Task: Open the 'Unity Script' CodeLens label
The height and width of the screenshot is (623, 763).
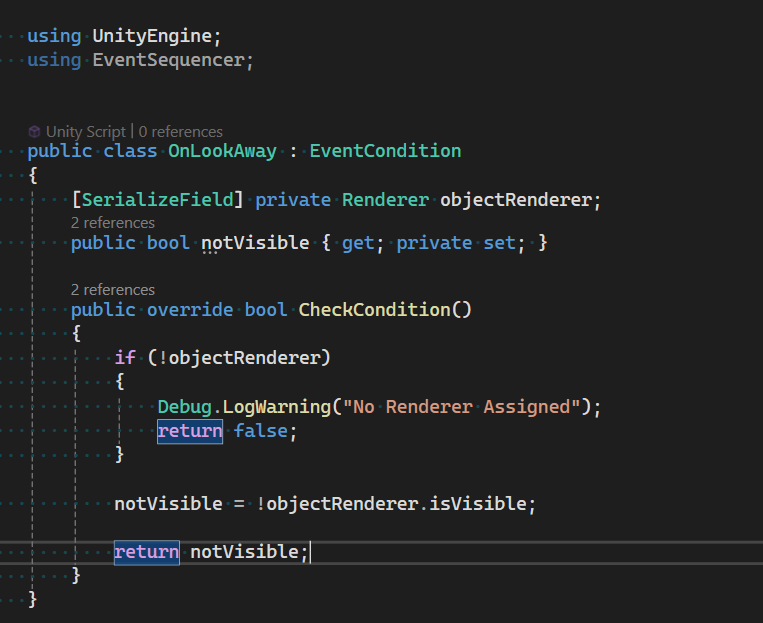Action: tap(86, 131)
